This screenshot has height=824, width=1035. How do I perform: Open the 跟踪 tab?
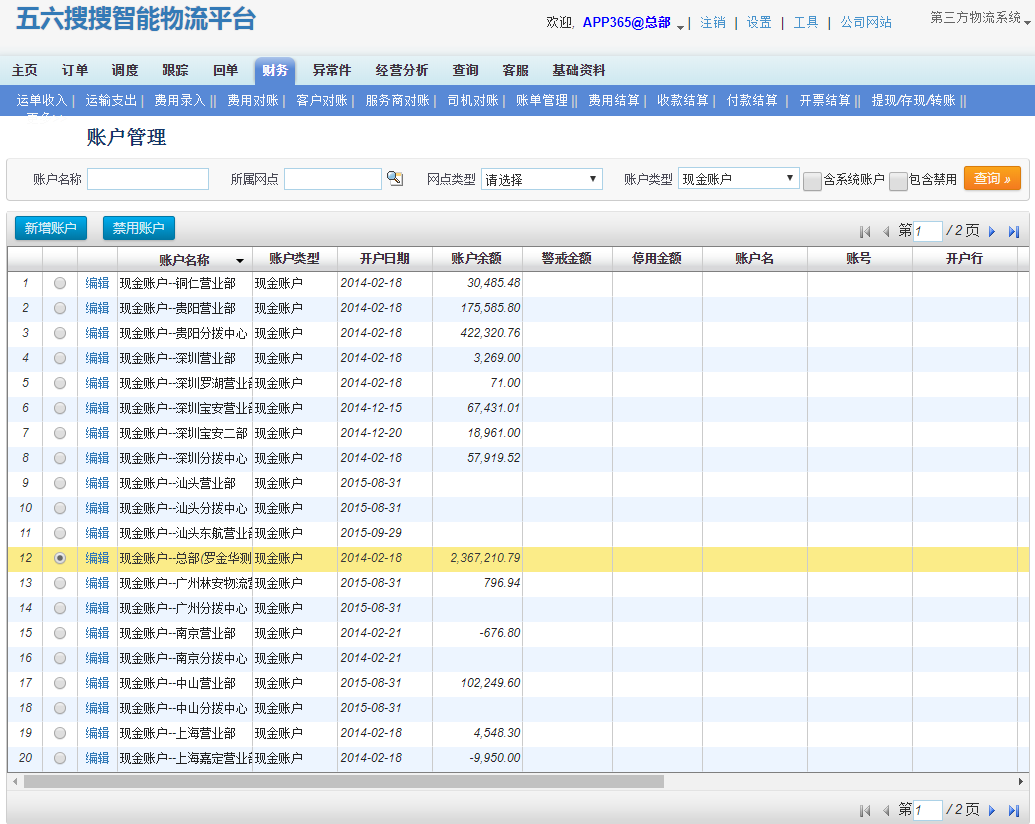[175, 71]
